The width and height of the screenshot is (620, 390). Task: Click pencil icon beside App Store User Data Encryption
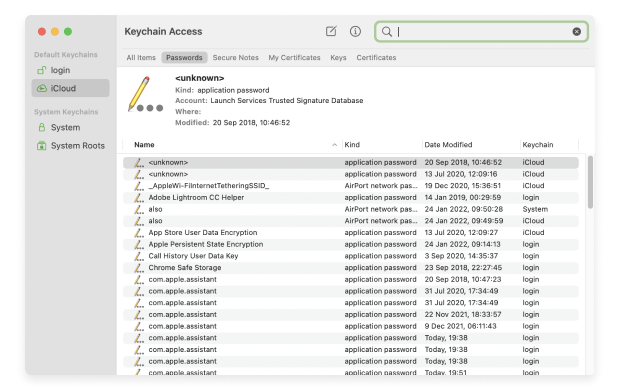(x=139, y=233)
